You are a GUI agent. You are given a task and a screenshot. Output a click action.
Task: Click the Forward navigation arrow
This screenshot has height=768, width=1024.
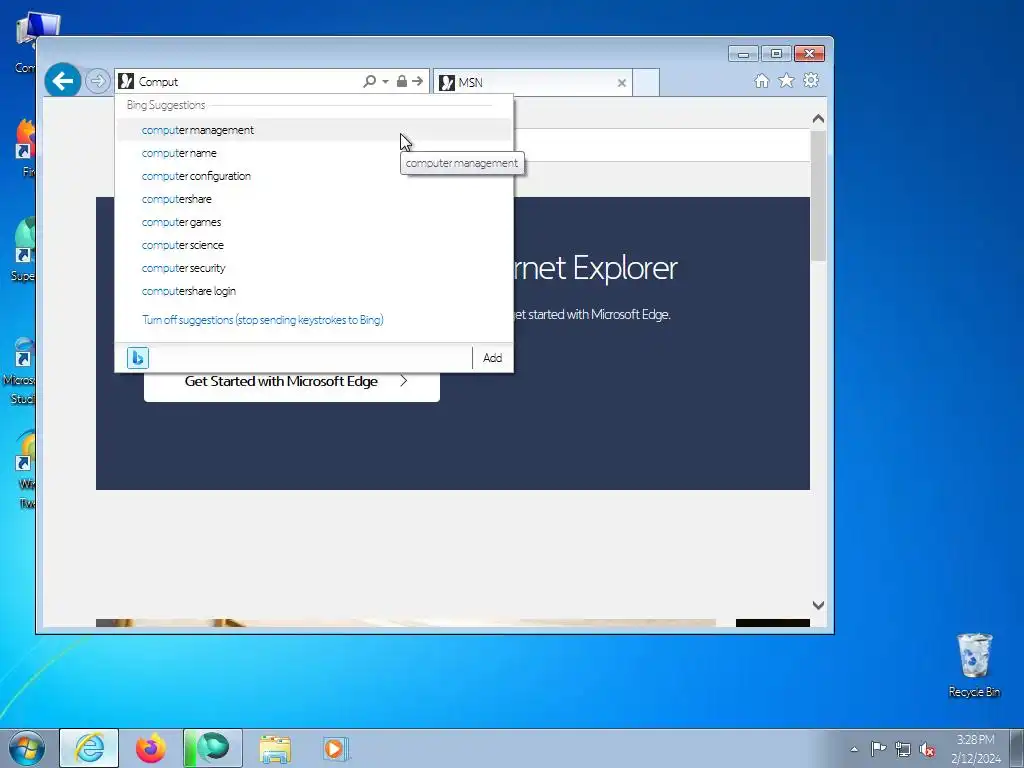(x=98, y=82)
